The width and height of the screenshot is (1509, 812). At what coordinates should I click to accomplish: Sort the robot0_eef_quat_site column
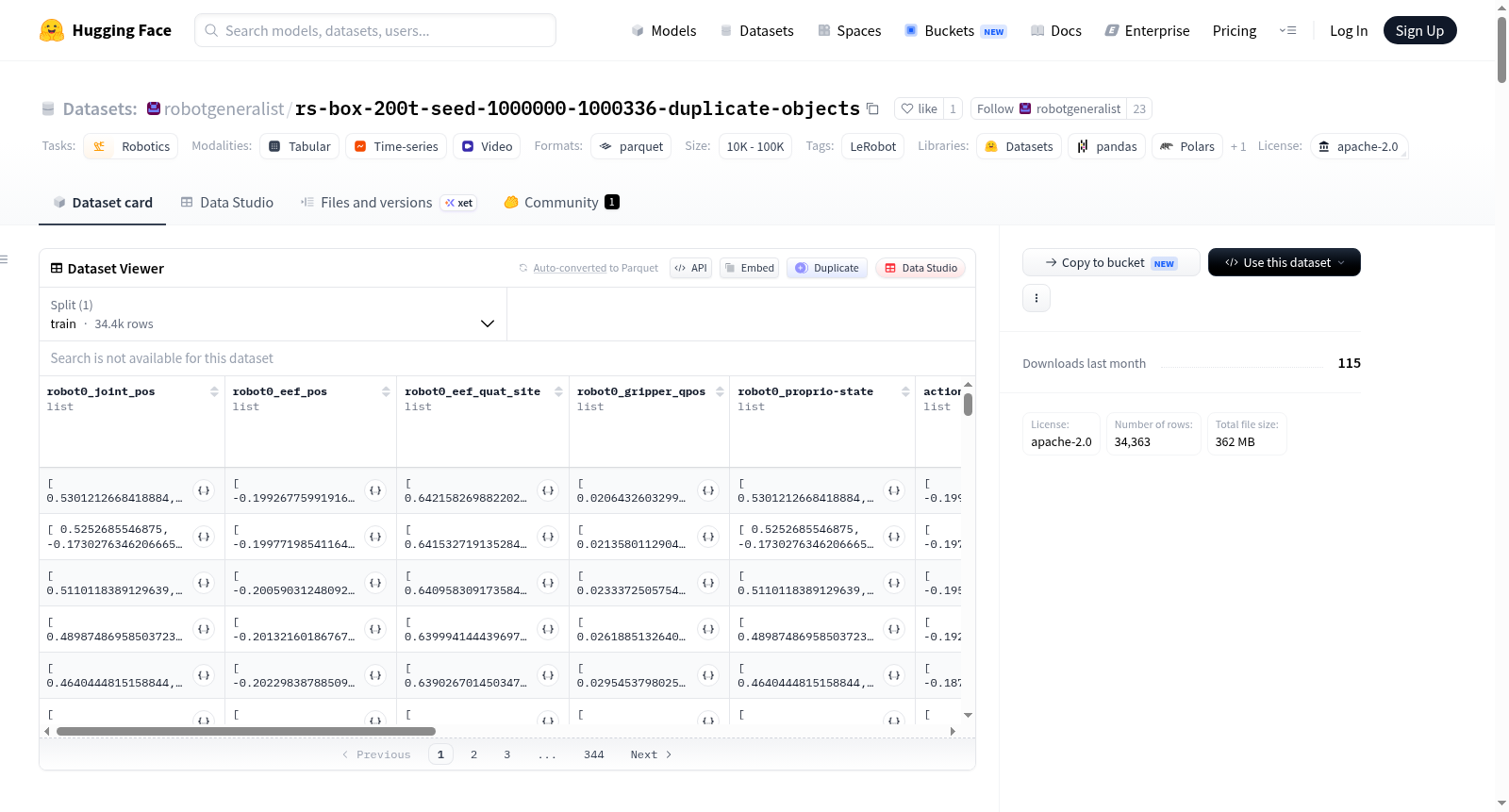pos(558,391)
